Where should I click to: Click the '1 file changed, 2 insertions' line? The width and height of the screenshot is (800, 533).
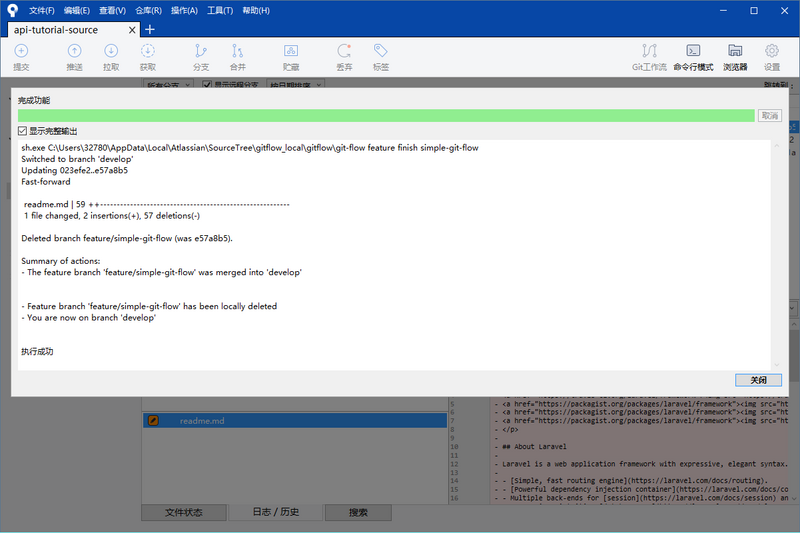[x=112, y=216]
